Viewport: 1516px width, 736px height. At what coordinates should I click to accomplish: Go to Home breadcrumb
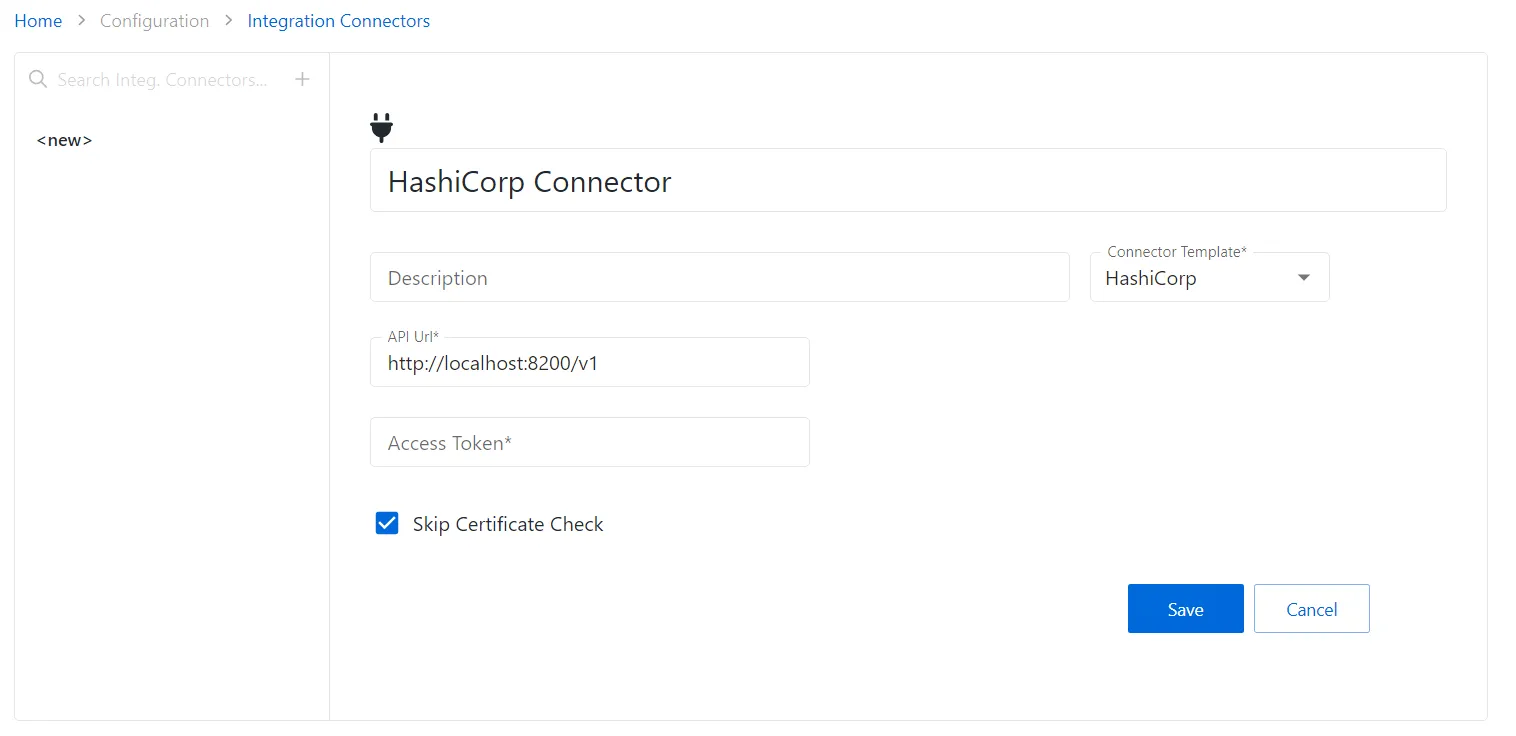click(x=38, y=21)
